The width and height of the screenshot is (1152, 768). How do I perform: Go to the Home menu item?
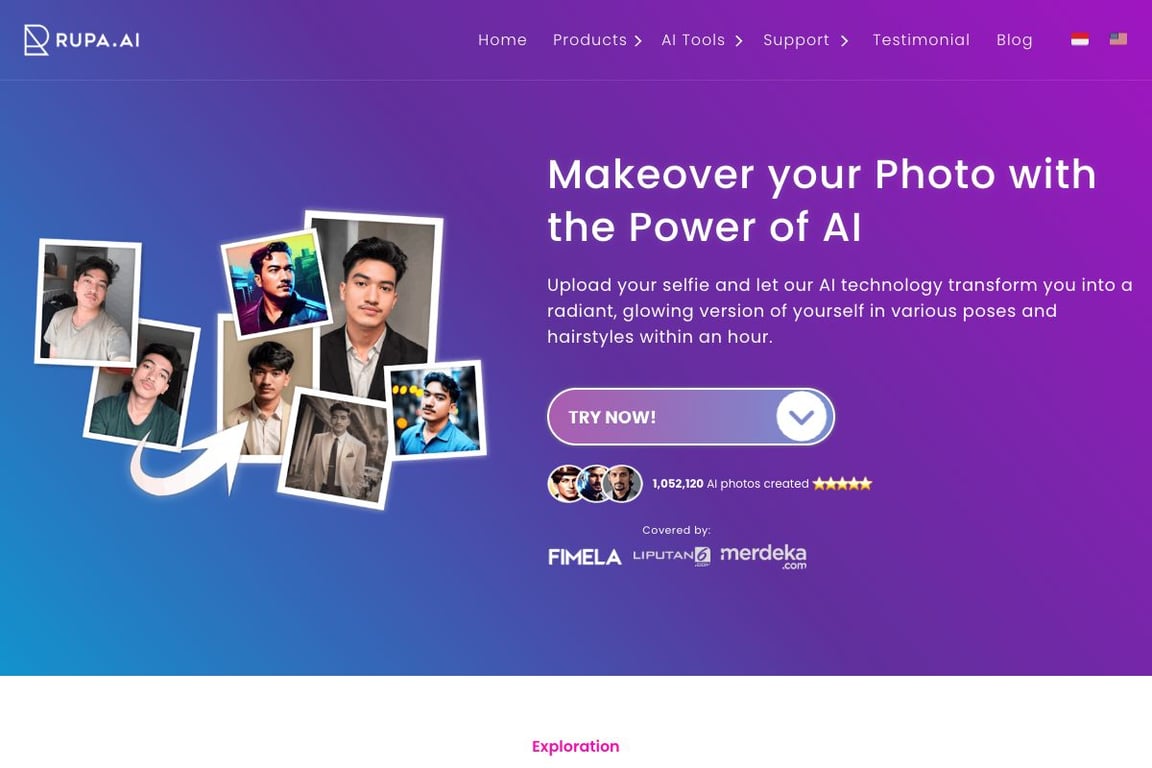tap(503, 40)
